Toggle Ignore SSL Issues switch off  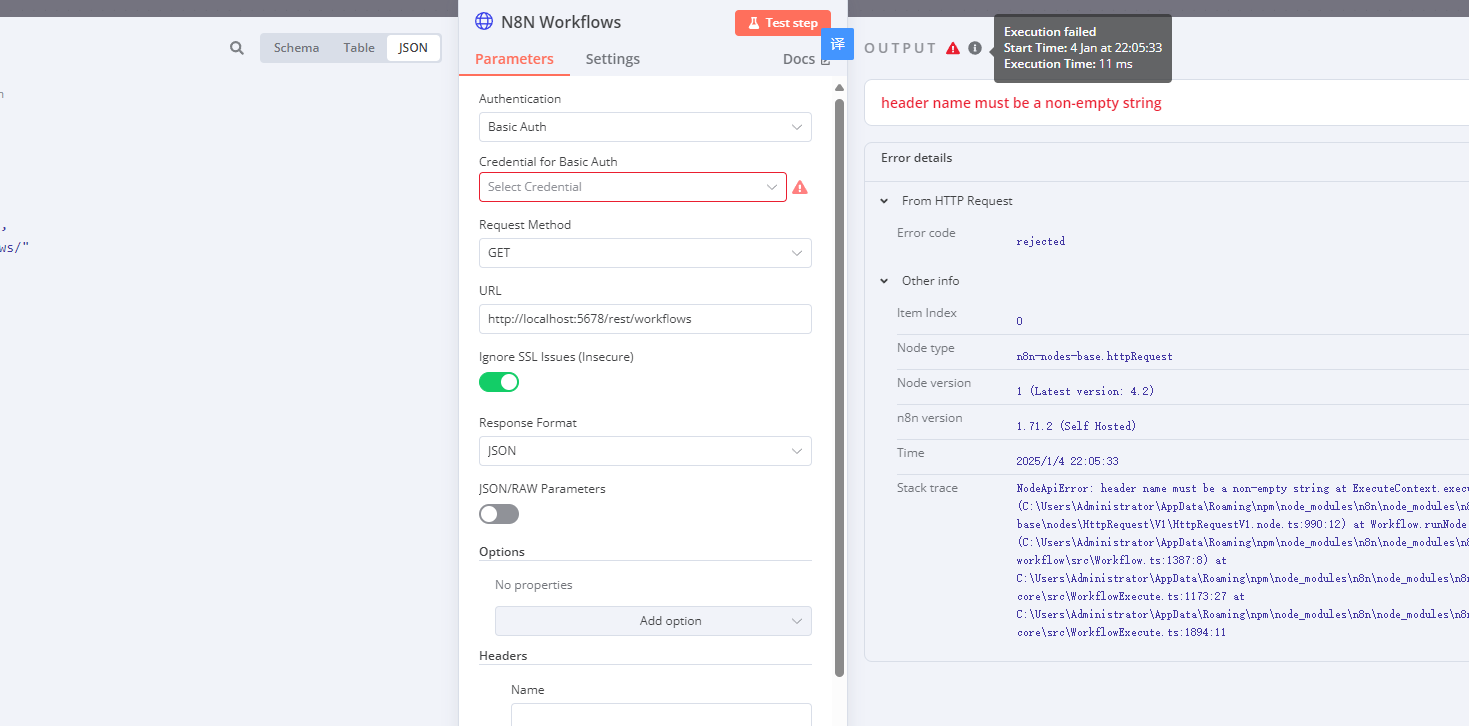coord(499,382)
